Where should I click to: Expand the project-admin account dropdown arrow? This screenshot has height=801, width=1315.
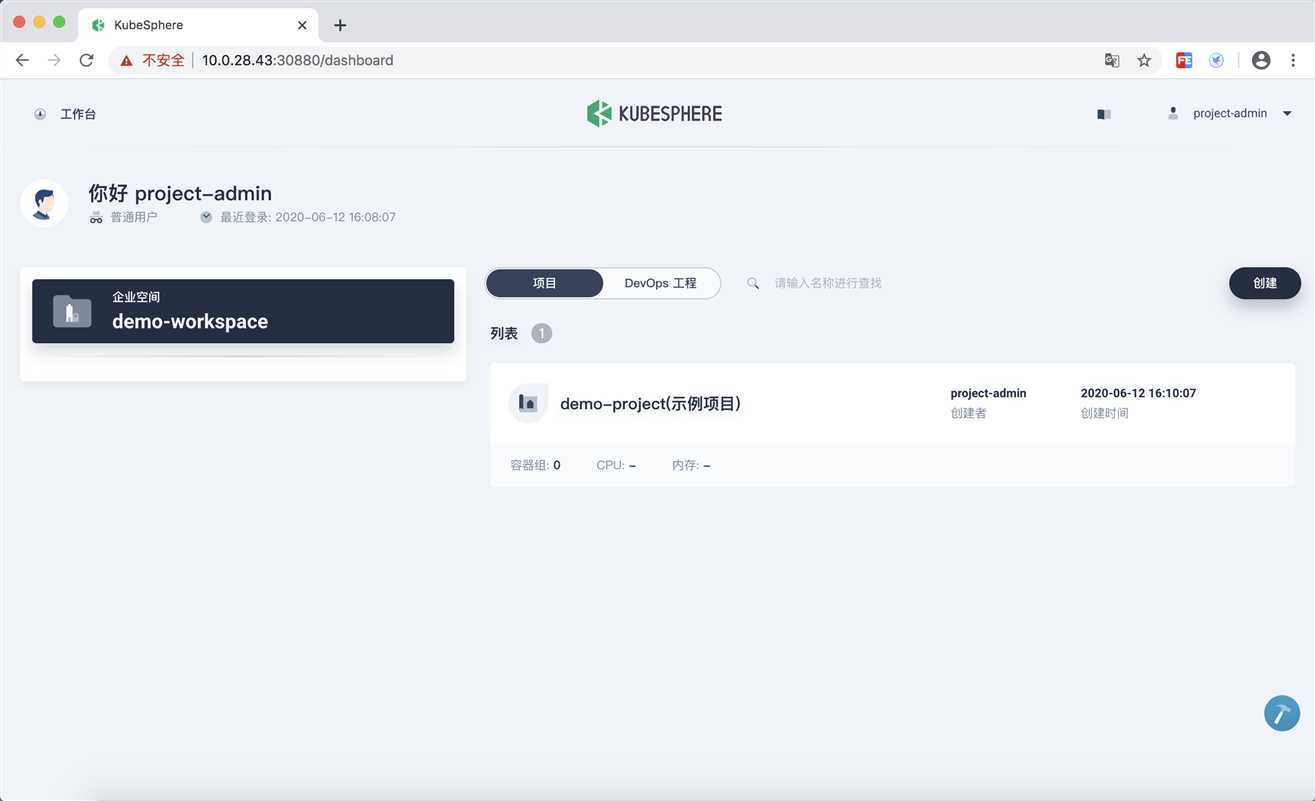click(1287, 114)
